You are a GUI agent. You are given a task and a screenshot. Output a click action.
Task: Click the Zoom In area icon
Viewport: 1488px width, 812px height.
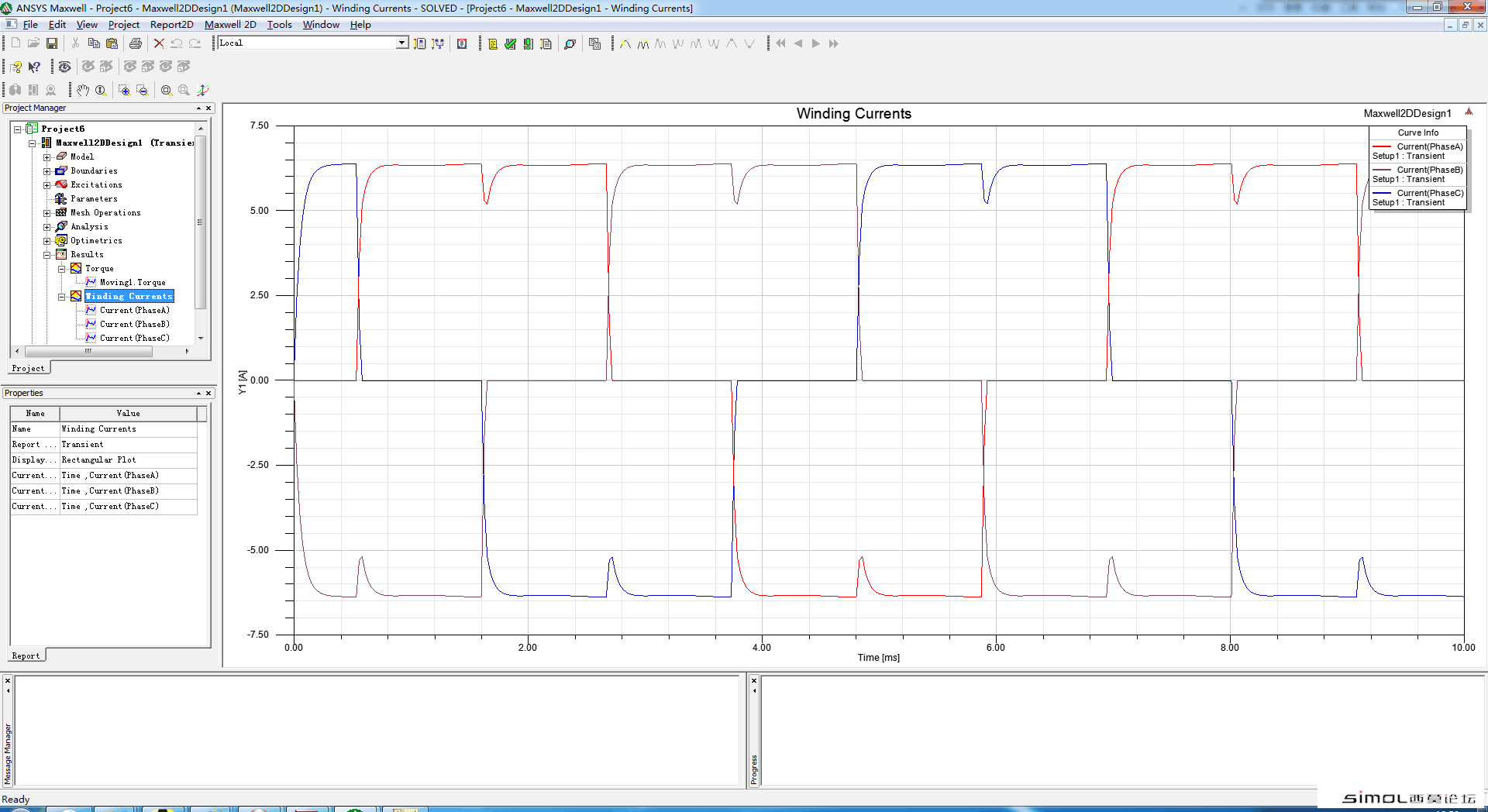click(124, 90)
